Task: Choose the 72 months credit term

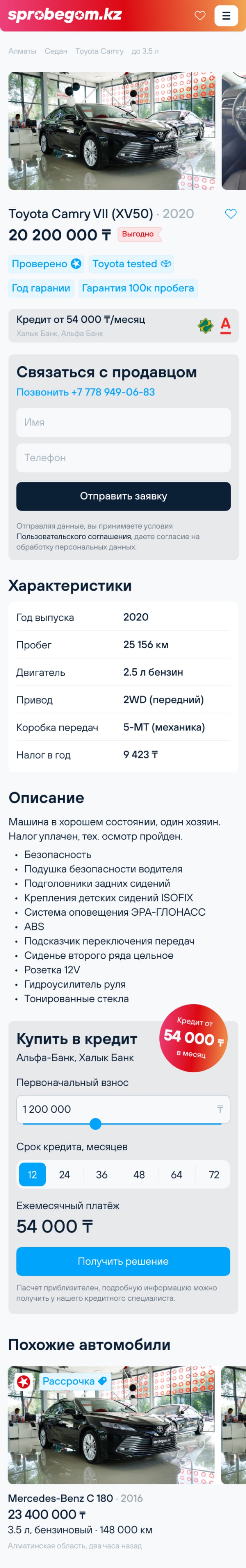Action: (214, 1175)
